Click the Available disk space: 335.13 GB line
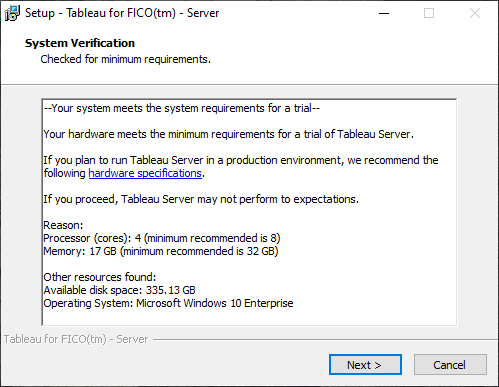 pyautogui.click(x=119, y=290)
